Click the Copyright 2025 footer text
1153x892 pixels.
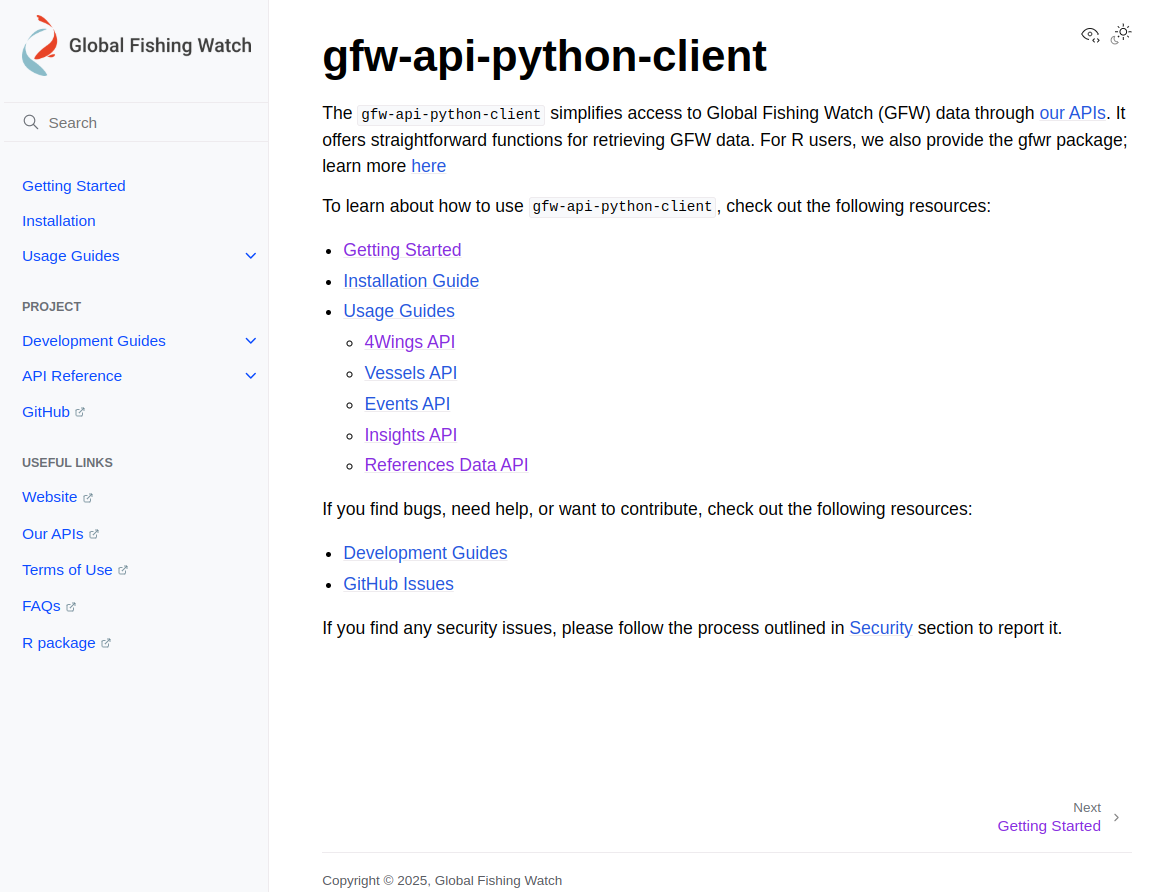pos(442,880)
